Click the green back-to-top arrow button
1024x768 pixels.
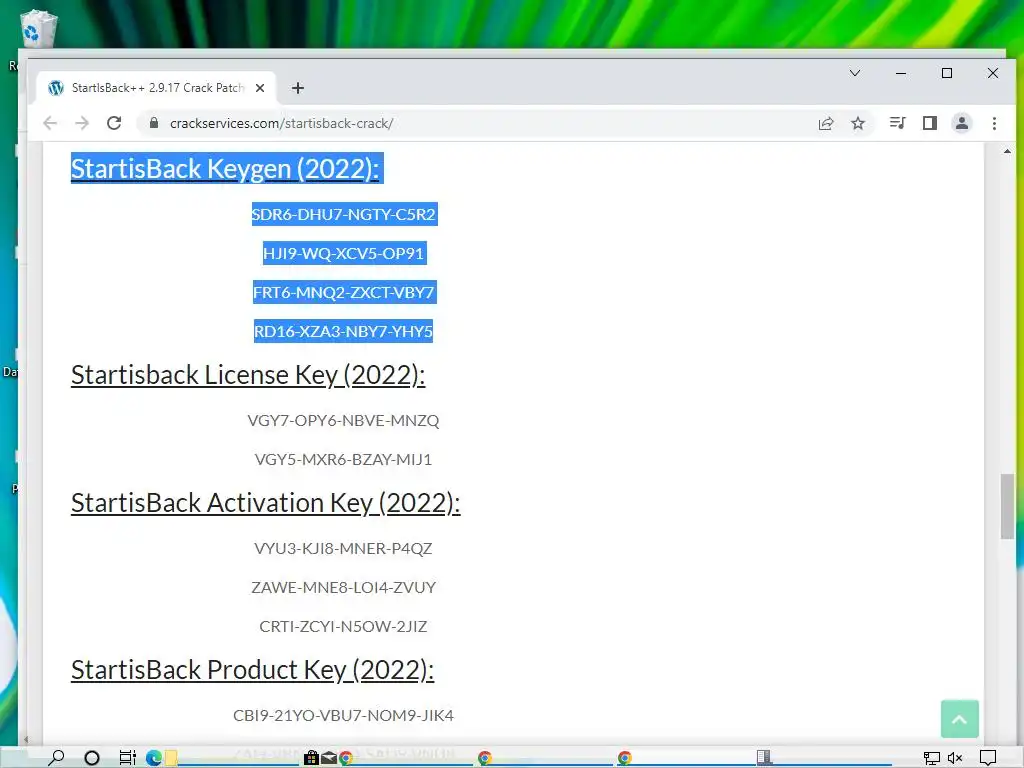[959, 719]
